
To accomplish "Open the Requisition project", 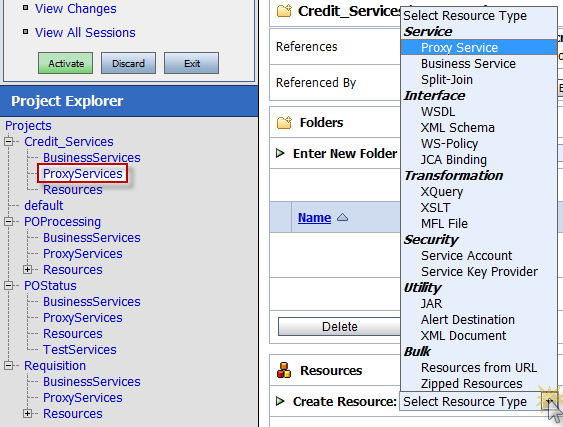I will (55, 366).
